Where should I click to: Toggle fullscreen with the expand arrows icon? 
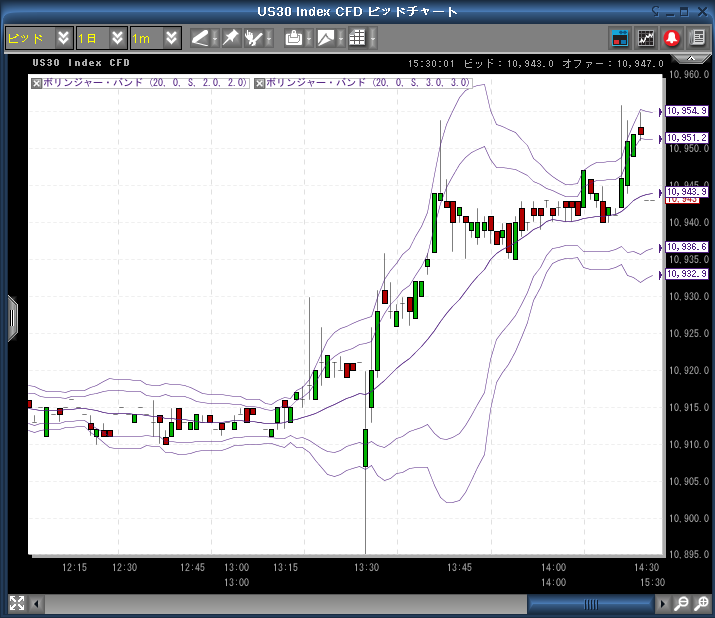coord(16,603)
